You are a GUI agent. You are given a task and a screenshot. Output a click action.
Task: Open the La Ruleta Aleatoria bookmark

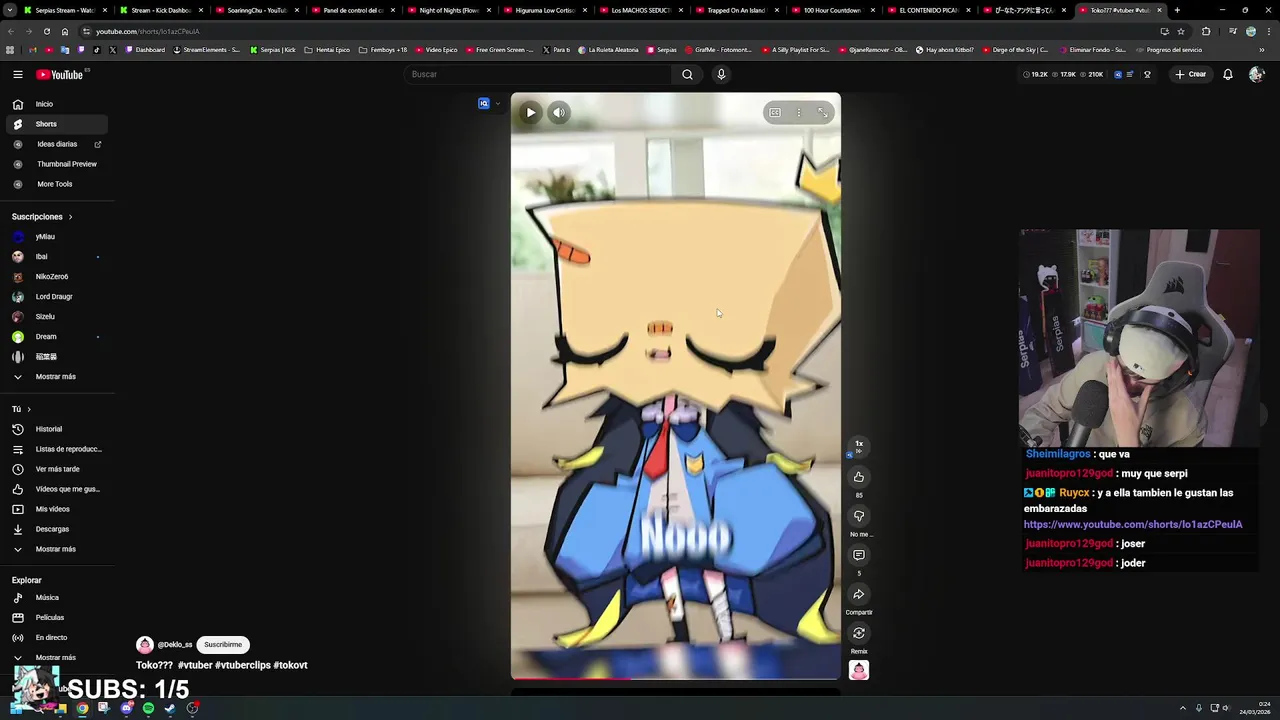click(x=608, y=49)
